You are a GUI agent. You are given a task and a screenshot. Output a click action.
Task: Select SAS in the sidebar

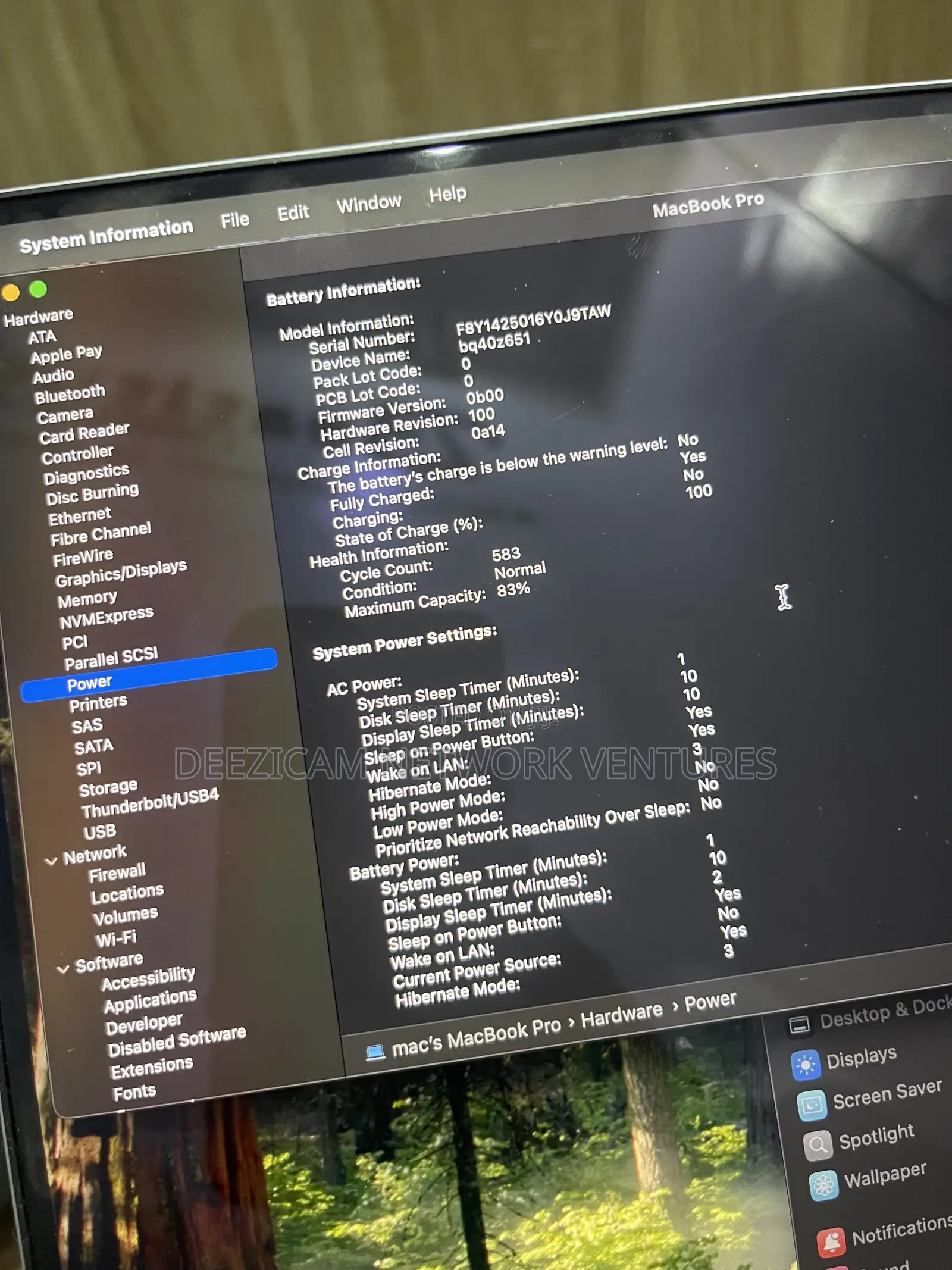[x=87, y=726]
